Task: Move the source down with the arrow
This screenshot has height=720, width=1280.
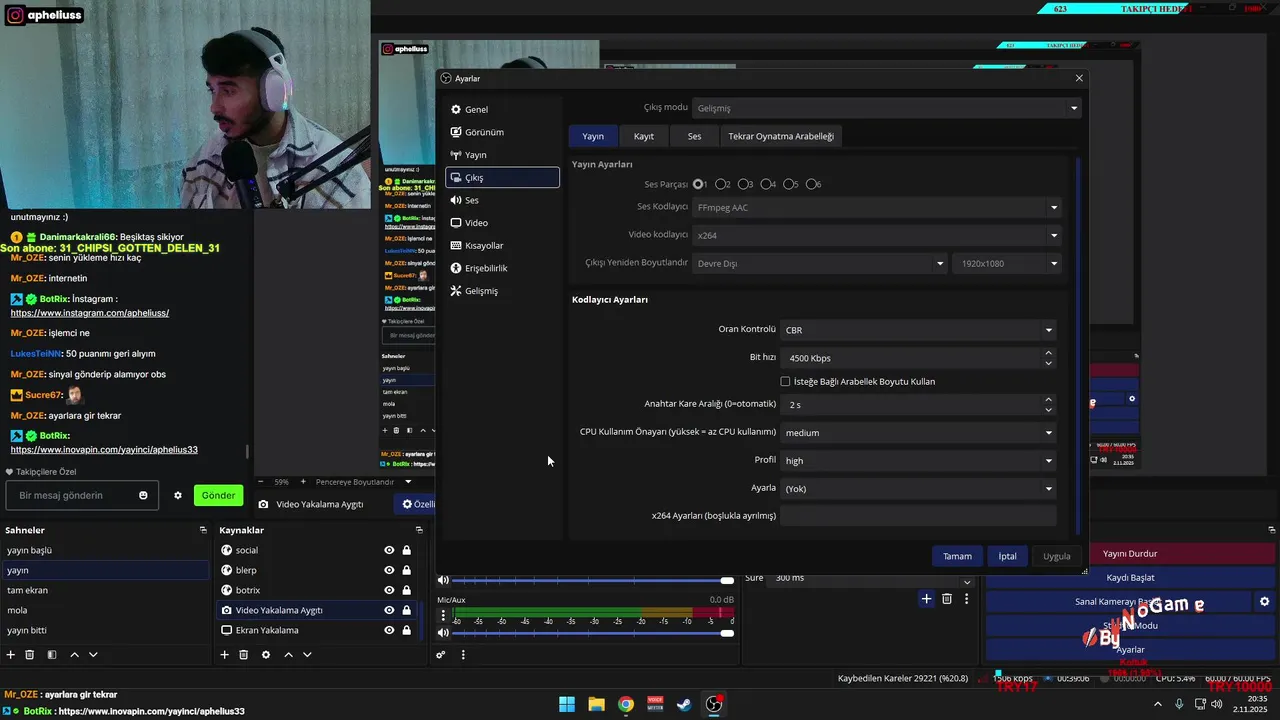Action: pyautogui.click(x=307, y=655)
